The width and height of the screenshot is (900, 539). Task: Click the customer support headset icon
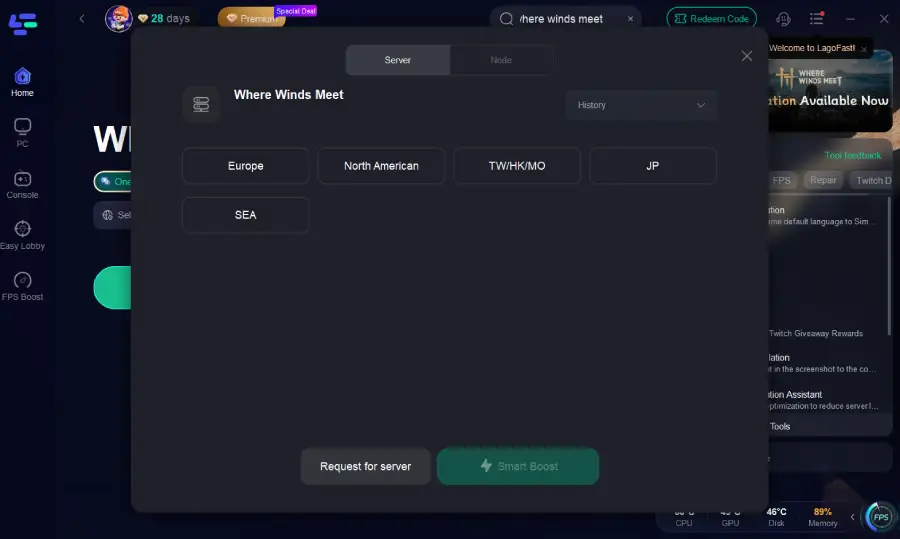[x=783, y=19]
